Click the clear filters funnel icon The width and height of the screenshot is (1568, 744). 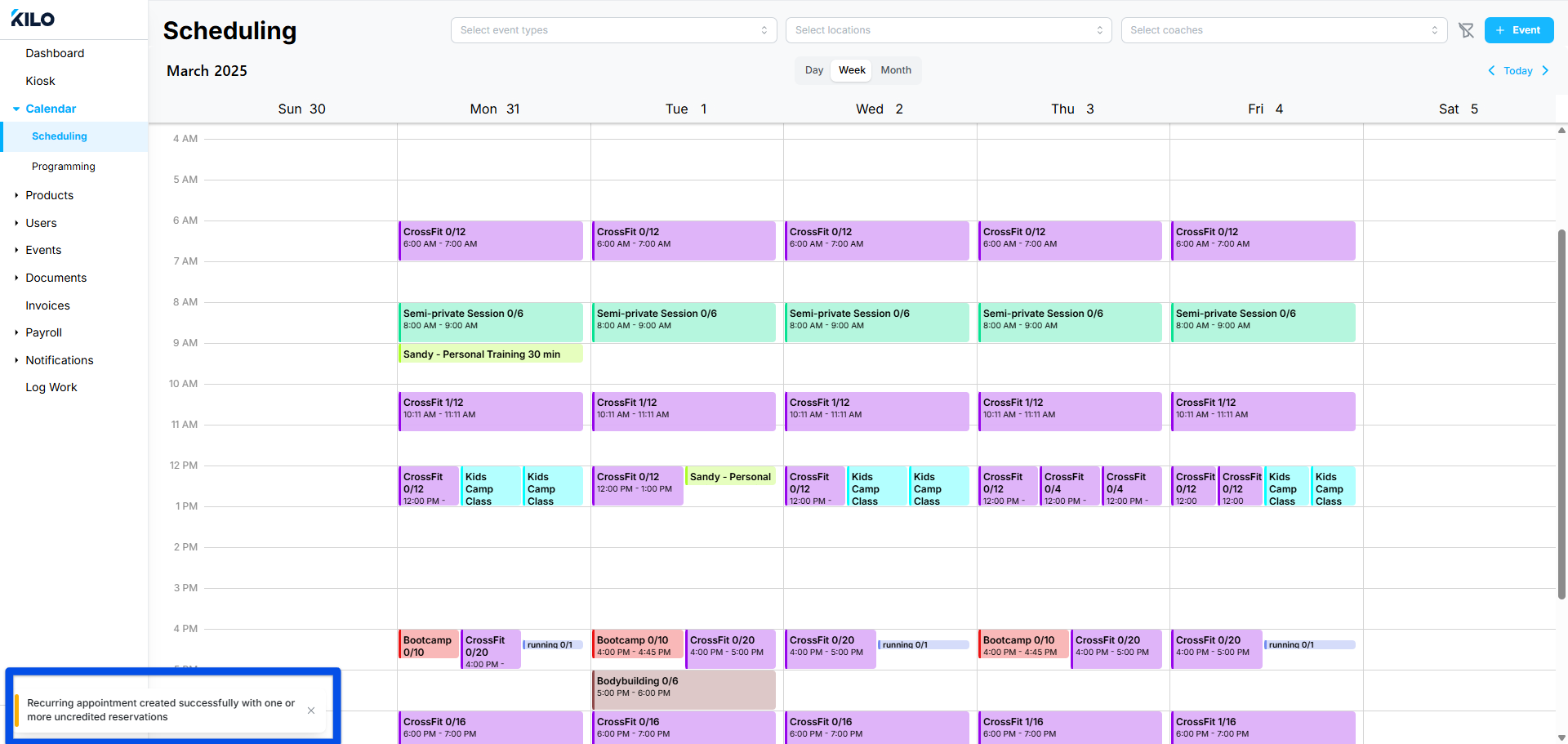pos(1466,30)
